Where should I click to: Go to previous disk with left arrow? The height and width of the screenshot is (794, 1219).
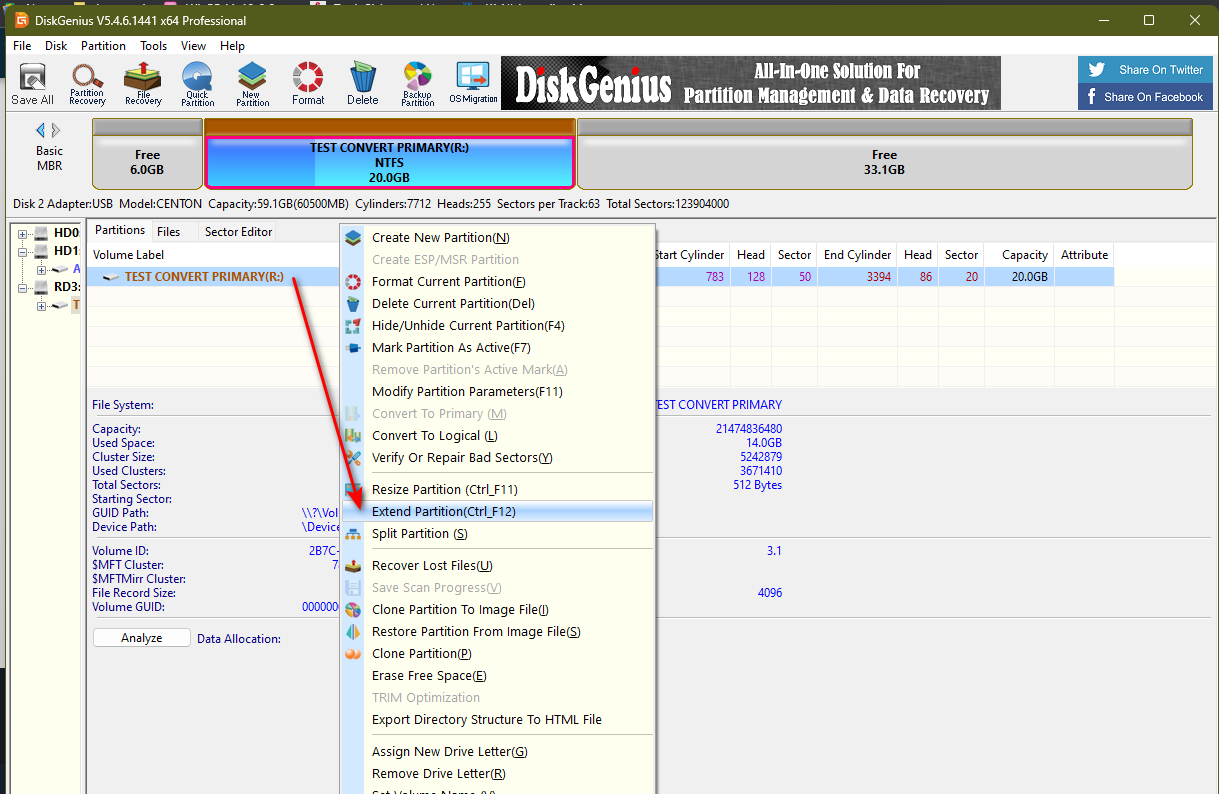pyautogui.click(x=41, y=130)
